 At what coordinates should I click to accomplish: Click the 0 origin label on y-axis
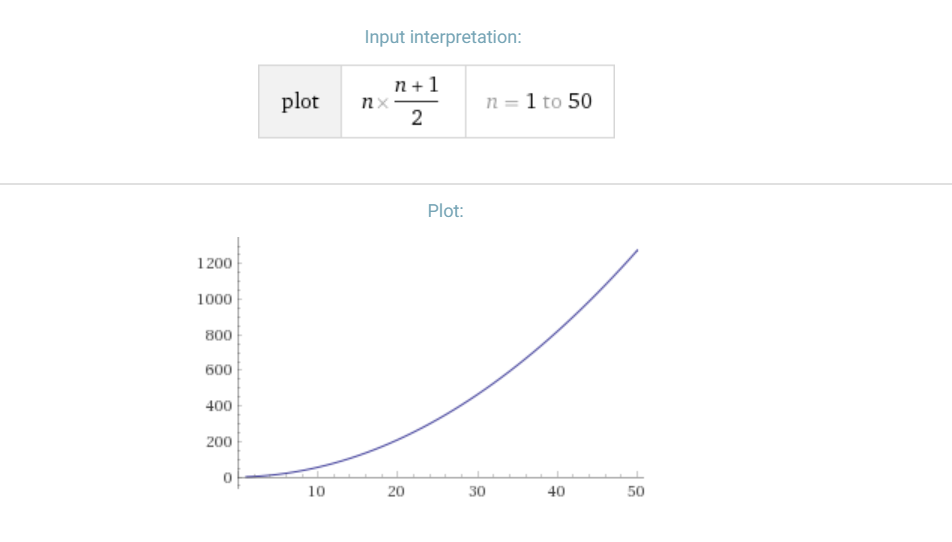click(x=227, y=477)
